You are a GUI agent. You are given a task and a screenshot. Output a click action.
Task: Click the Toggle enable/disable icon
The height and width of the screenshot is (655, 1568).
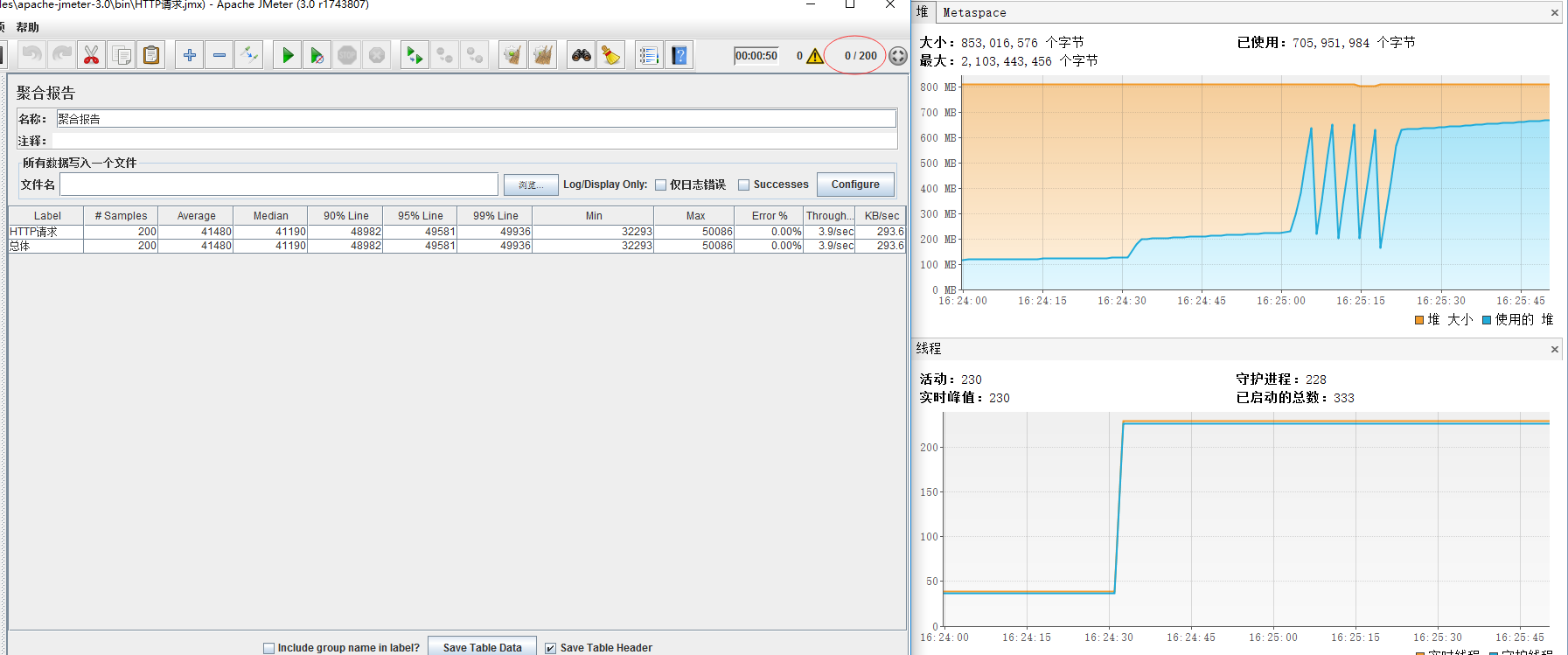(249, 55)
